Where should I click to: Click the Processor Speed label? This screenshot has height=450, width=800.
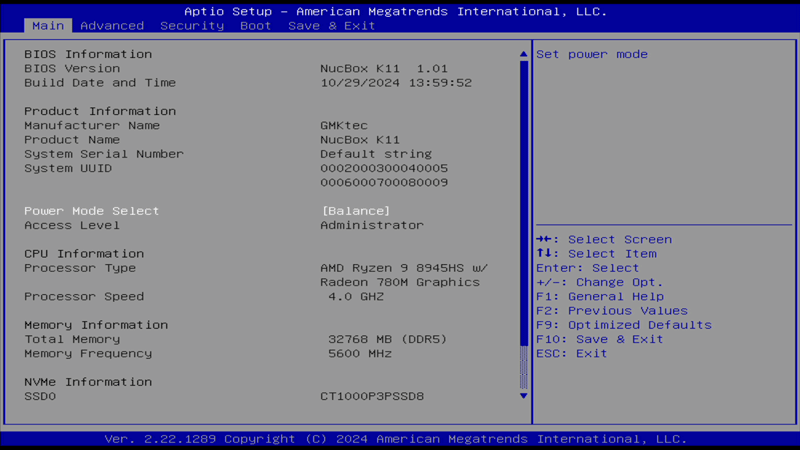click(x=84, y=296)
